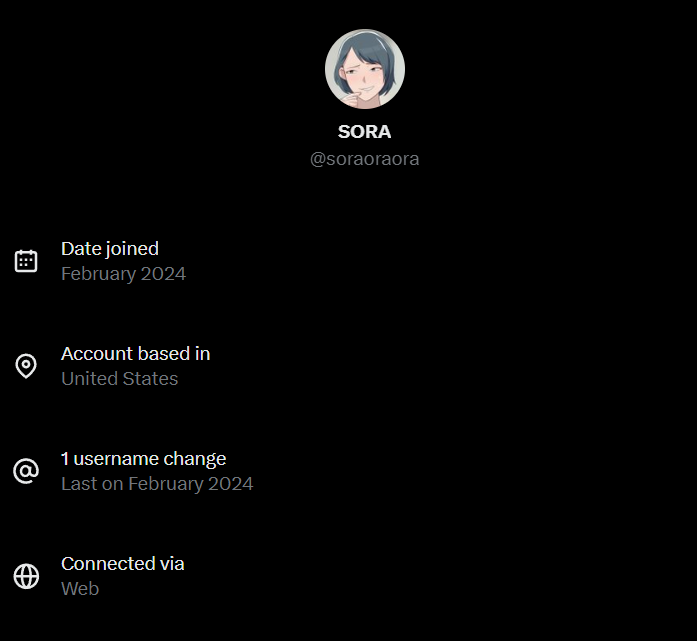Image resolution: width=697 pixels, height=641 pixels.
Task: Click Last on February 2024 text
Action: (157, 484)
